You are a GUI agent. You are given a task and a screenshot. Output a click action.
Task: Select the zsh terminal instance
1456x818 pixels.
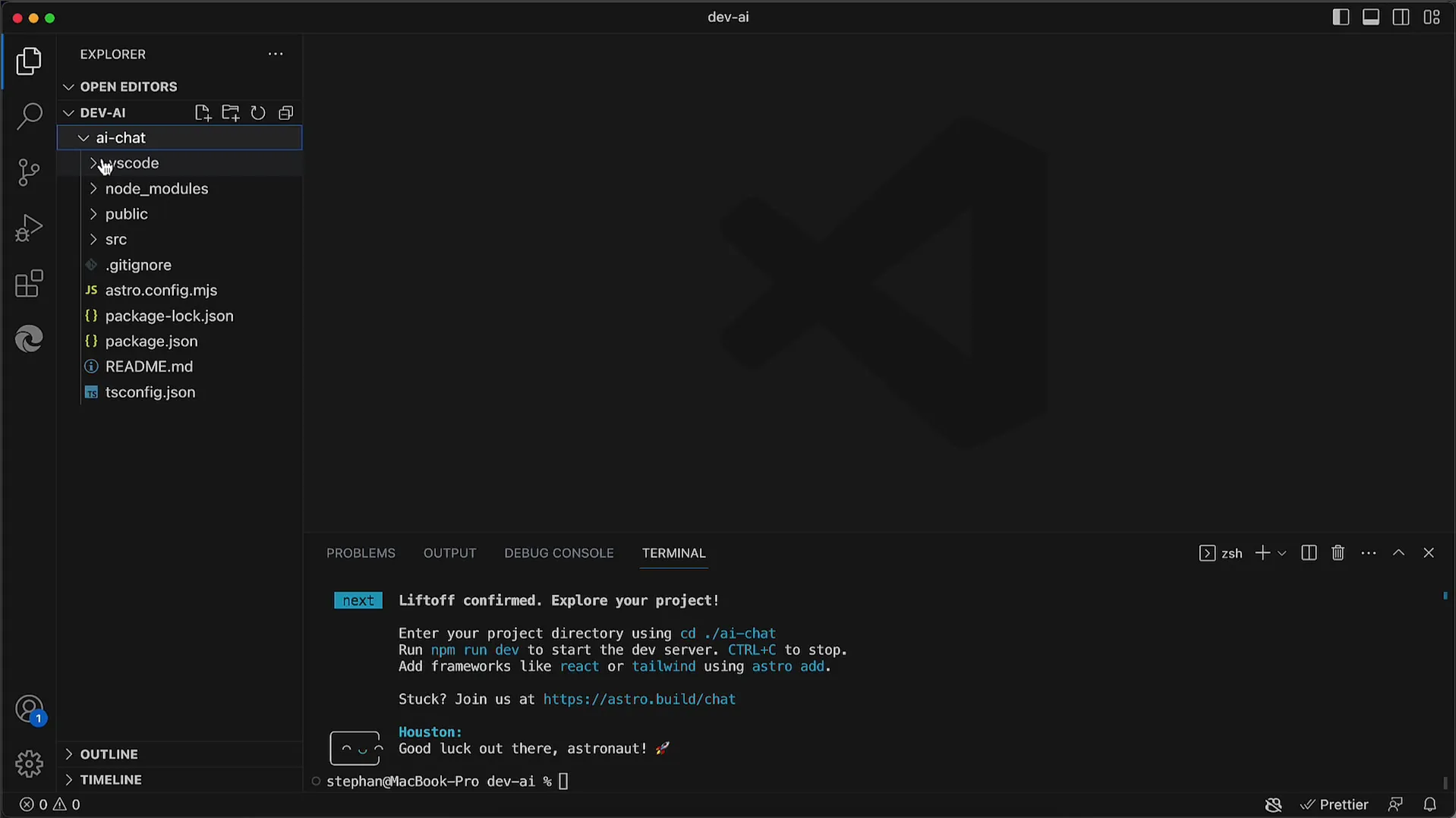pyautogui.click(x=1221, y=553)
